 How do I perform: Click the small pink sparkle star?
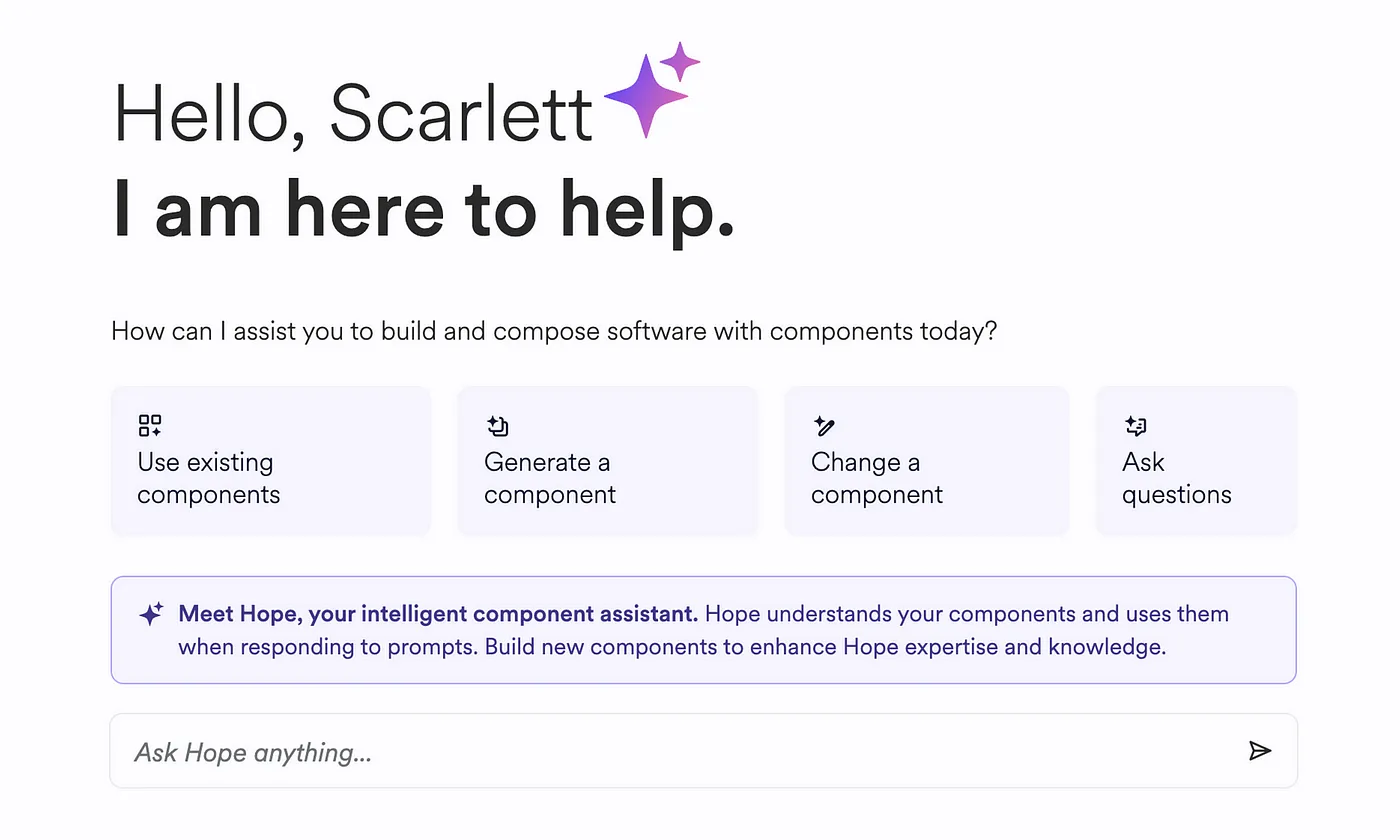click(x=680, y=62)
